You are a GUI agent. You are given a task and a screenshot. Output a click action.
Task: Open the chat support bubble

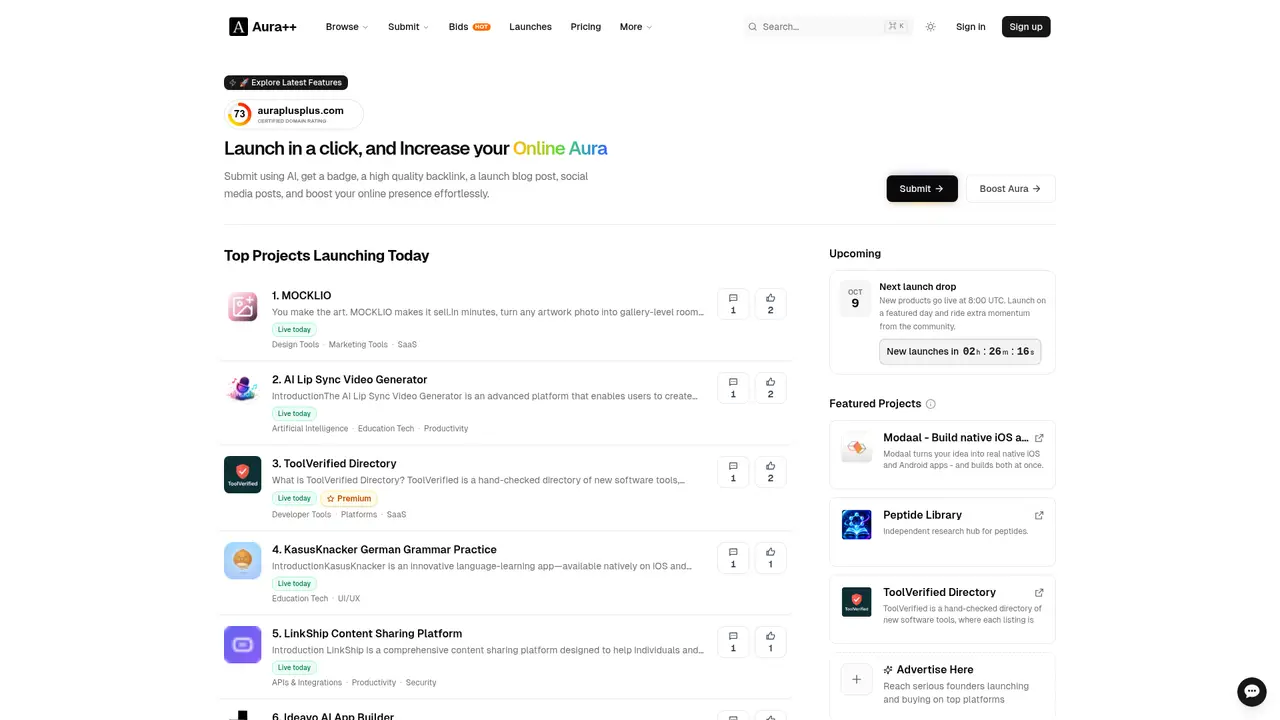point(1252,692)
